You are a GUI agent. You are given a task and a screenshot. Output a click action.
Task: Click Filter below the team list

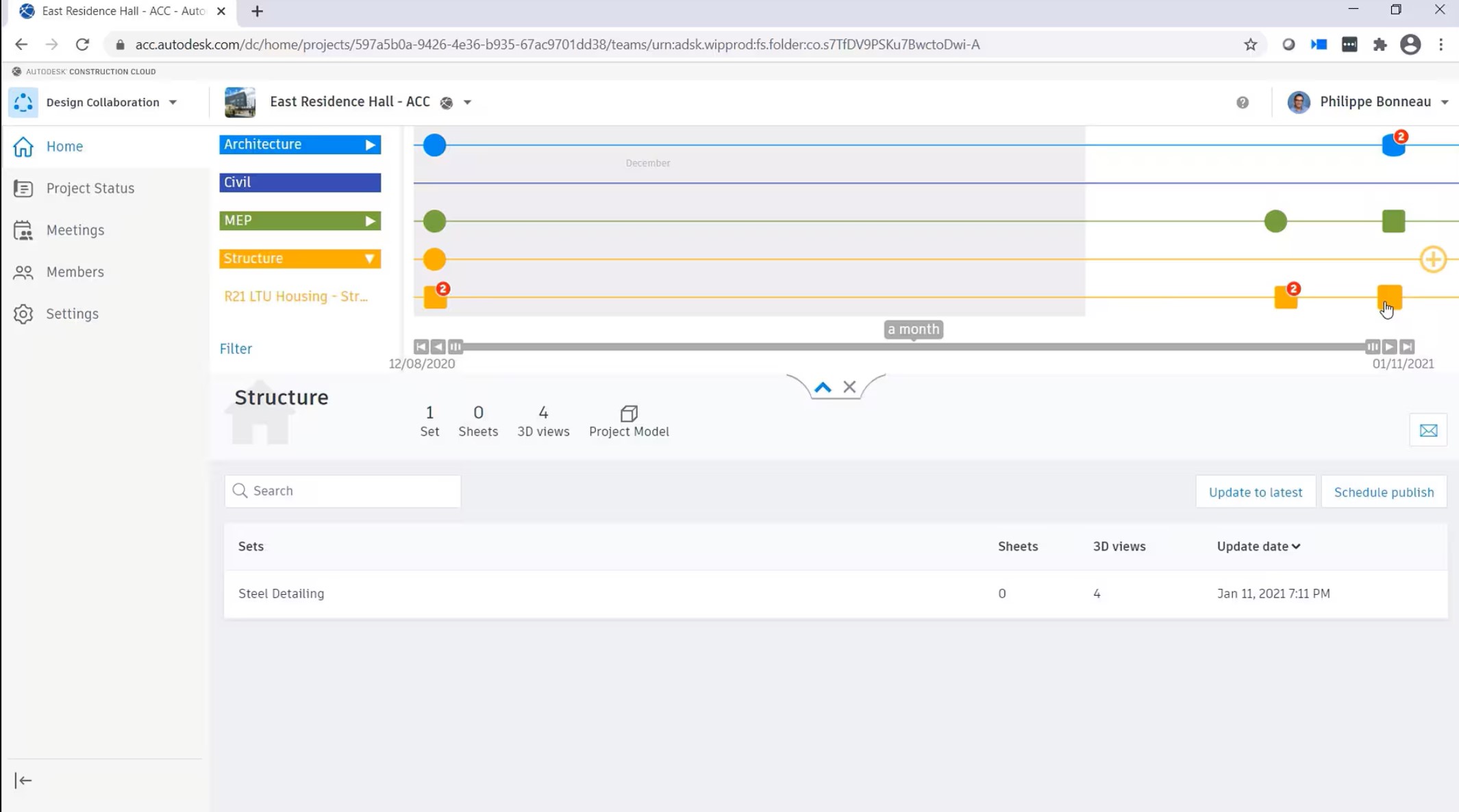tap(236, 348)
